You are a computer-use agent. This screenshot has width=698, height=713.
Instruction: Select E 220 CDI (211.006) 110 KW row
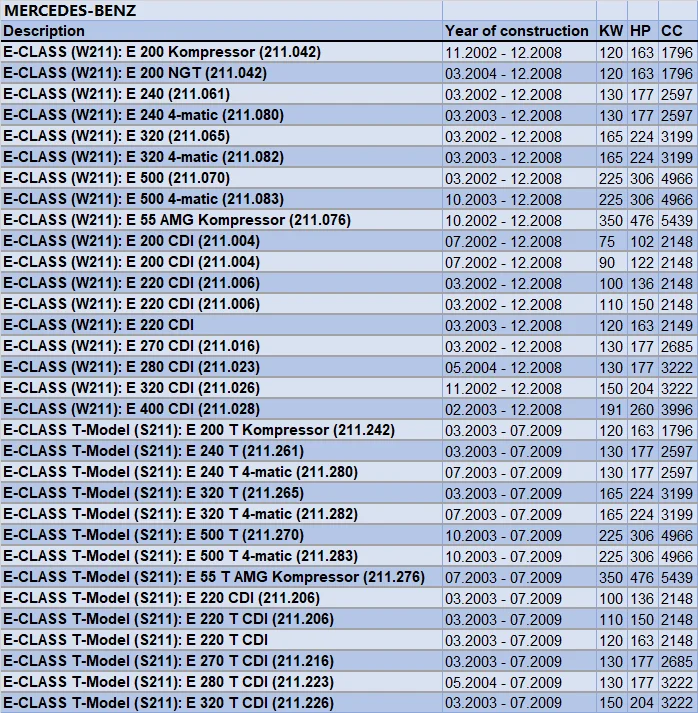point(349,304)
